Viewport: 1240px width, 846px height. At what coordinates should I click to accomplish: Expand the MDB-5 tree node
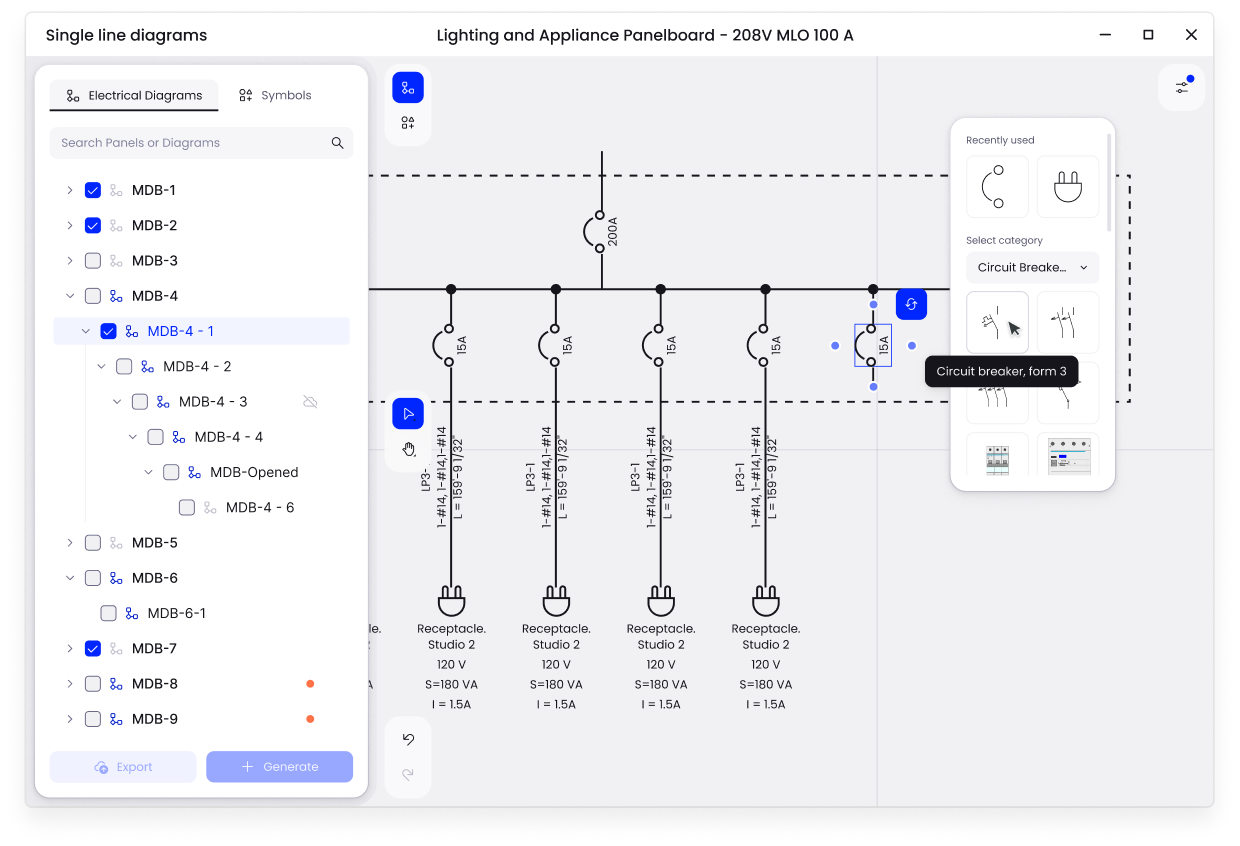69,543
